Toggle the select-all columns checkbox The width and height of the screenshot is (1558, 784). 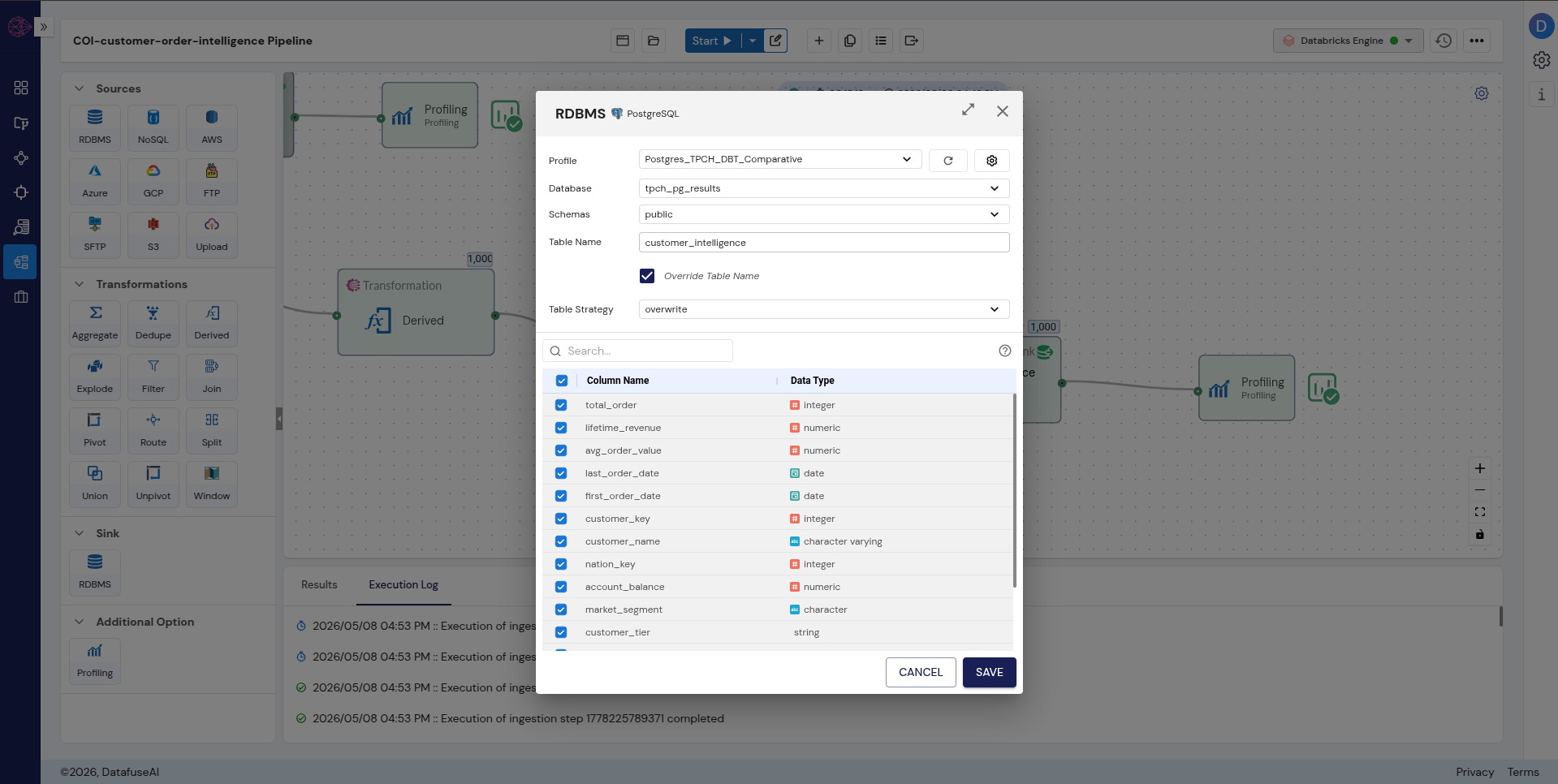[562, 381]
